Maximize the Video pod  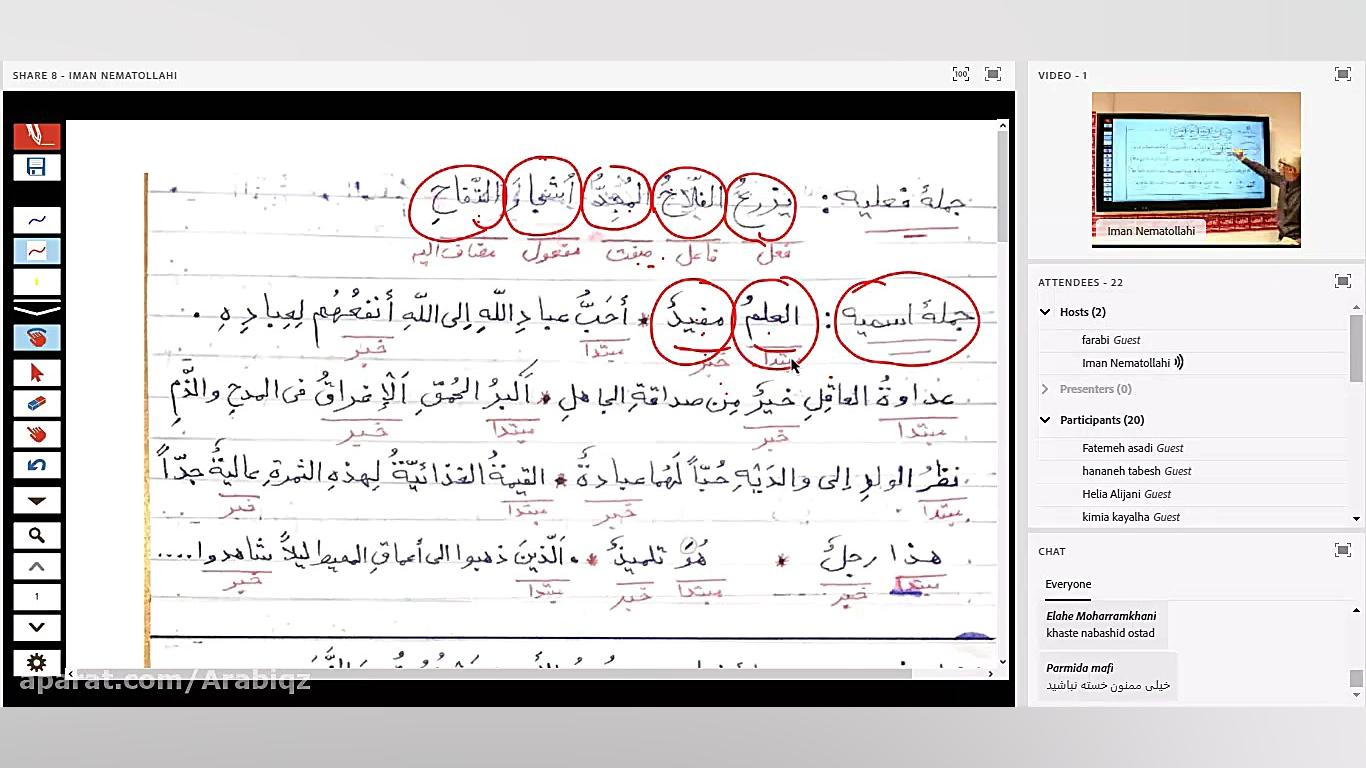point(1343,74)
